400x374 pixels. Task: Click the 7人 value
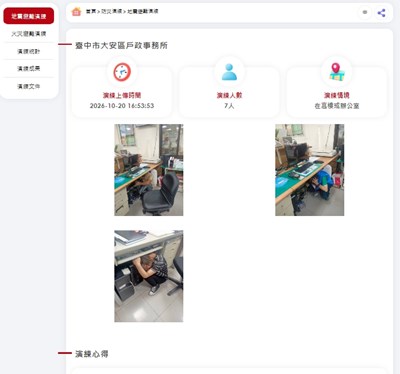(x=229, y=106)
